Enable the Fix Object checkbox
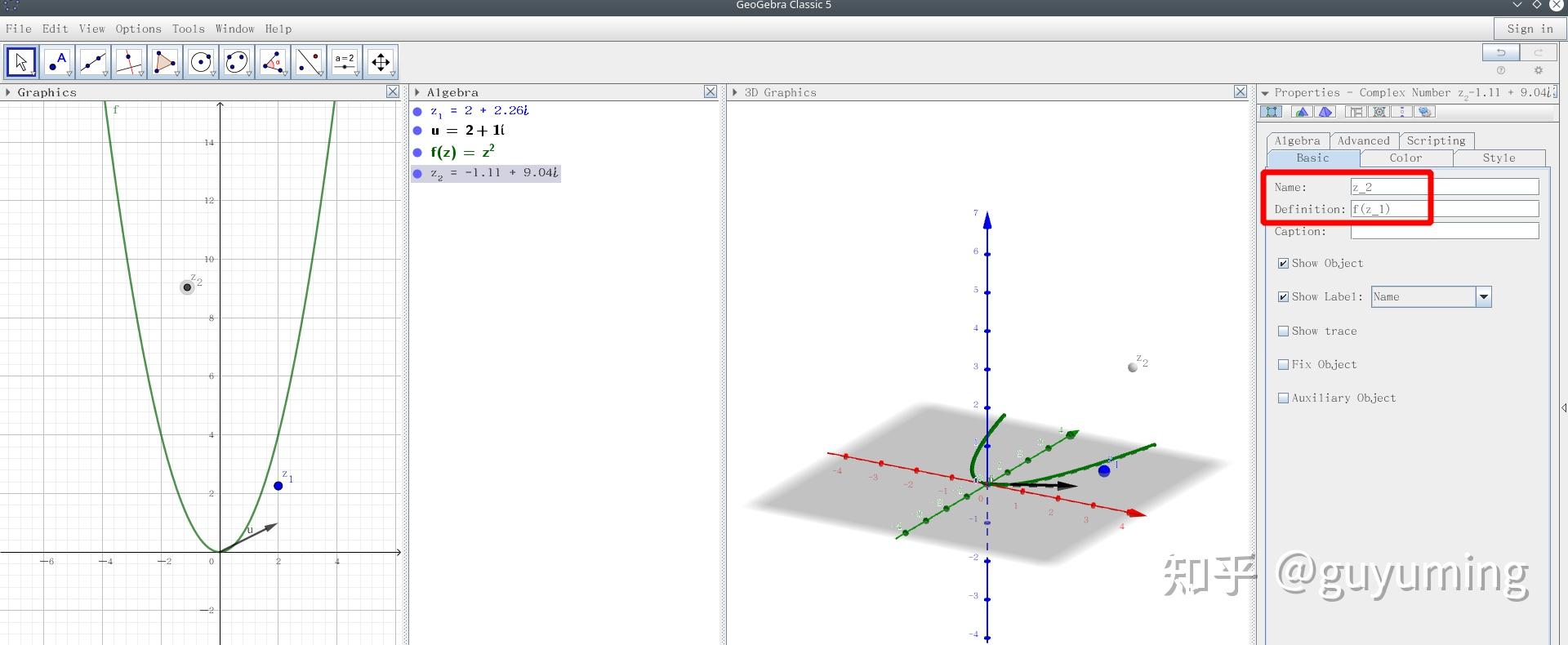This screenshot has height=645, width=1568. [x=1283, y=365]
